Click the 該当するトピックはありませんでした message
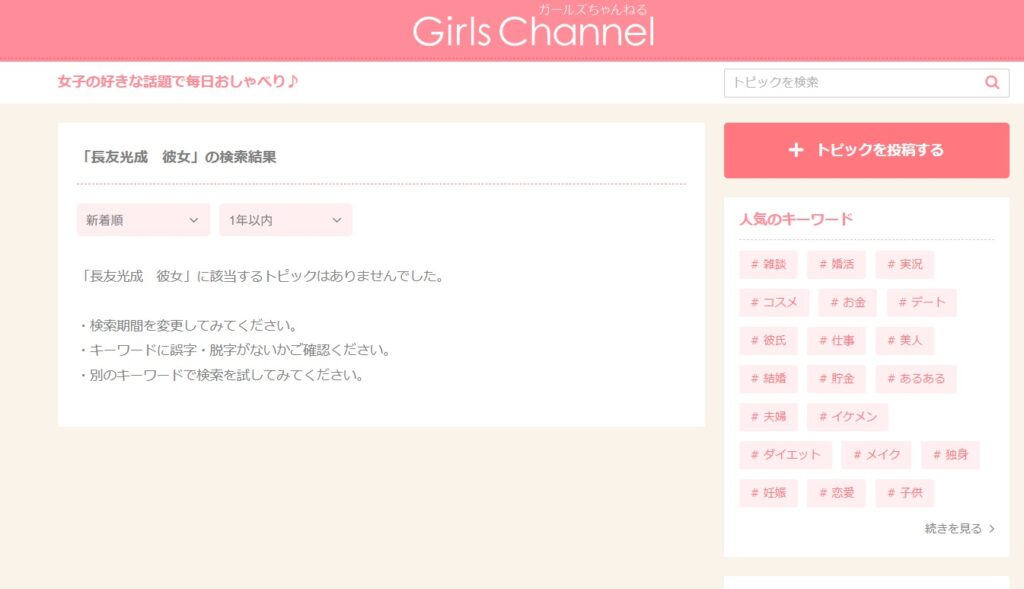The height and width of the screenshot is (589, 1024). pos(263,276)
